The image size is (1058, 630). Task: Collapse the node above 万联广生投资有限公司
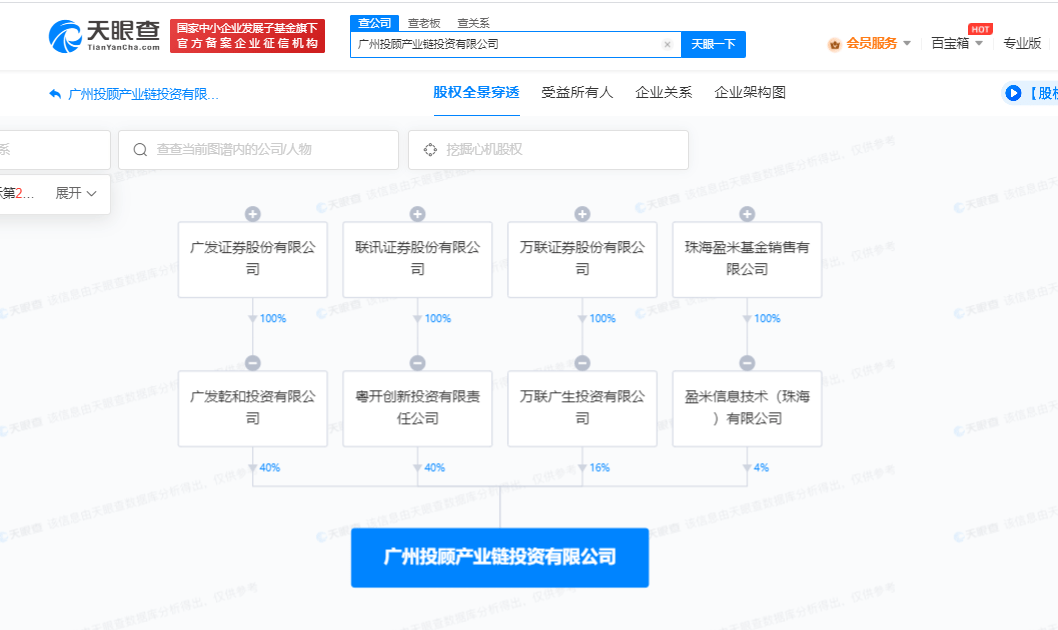pyautogui.click(x=582, y=363)
